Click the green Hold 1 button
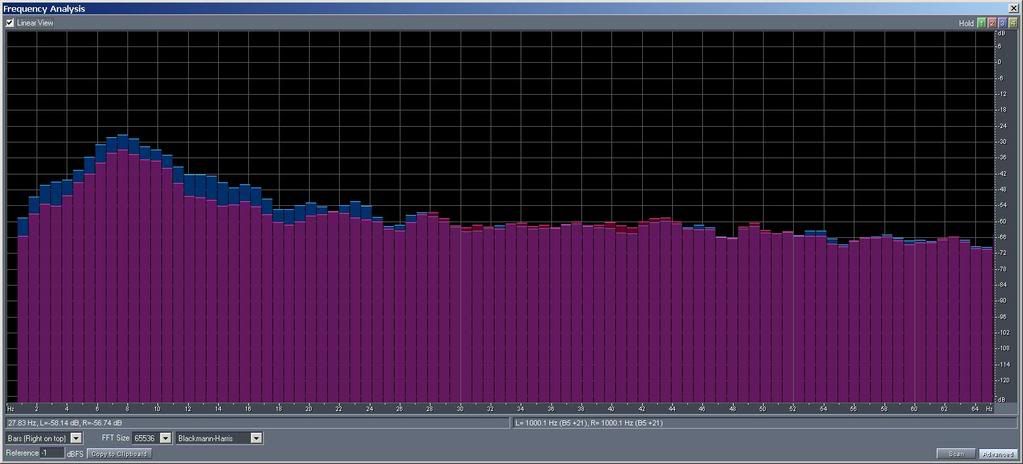 coord(981,23)
